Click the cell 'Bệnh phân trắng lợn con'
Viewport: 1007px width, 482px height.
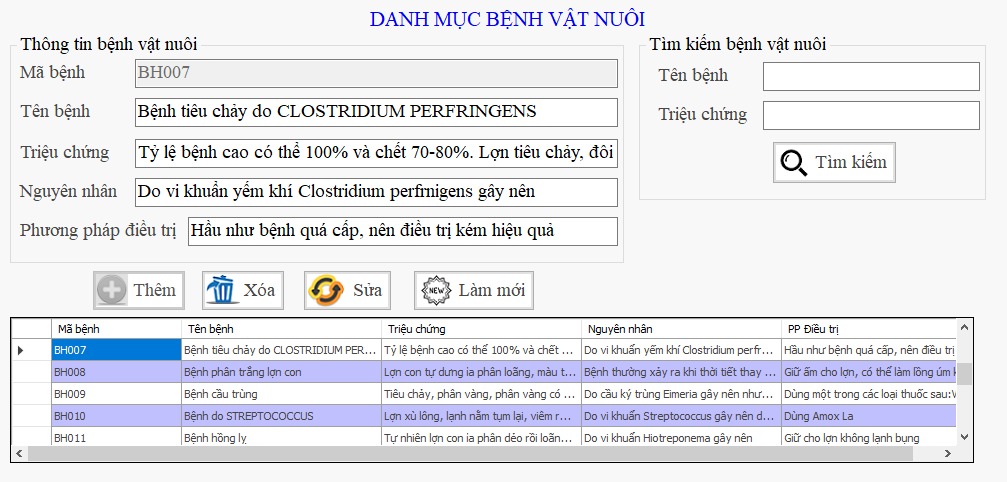(x=281, y=372)
